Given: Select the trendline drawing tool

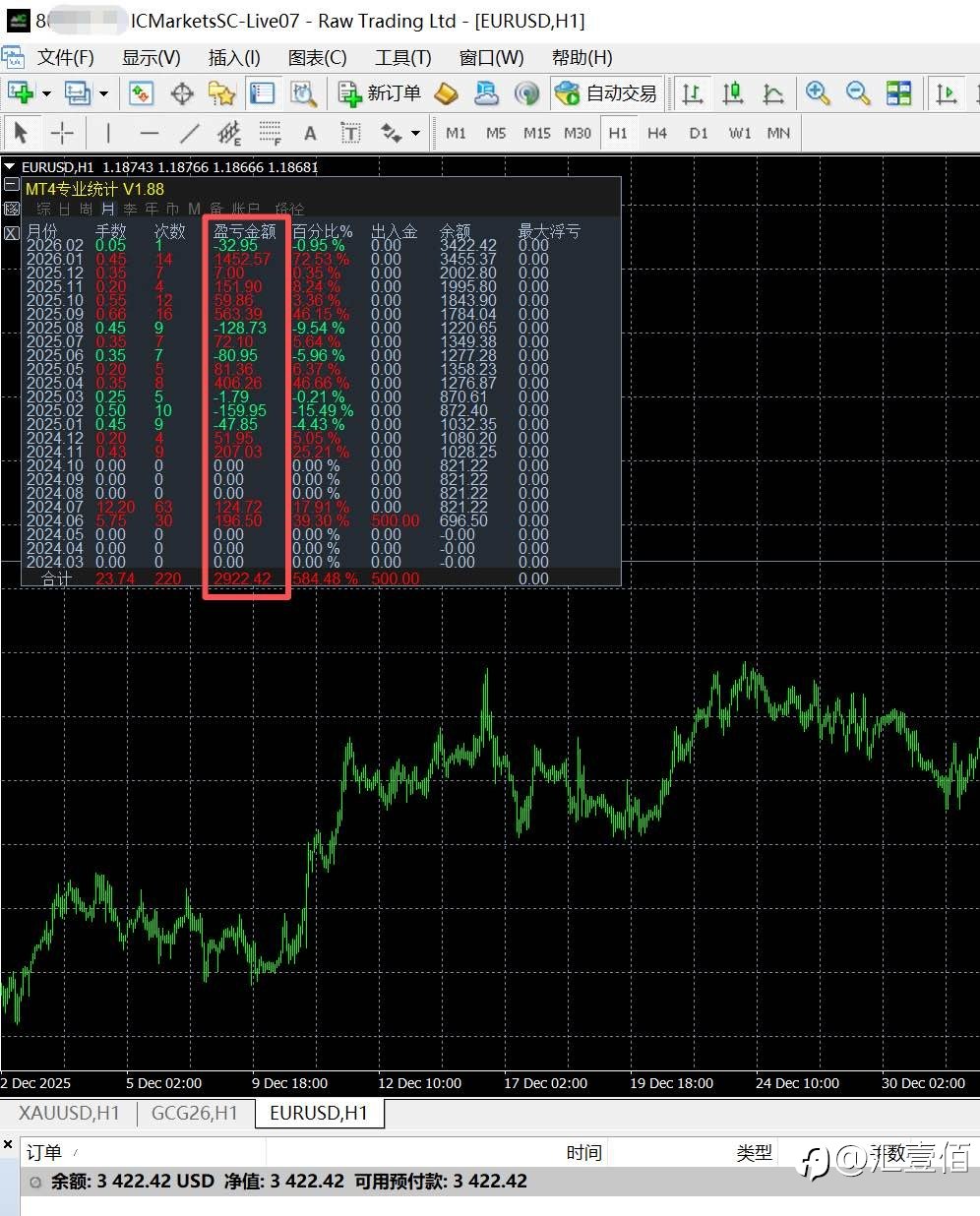Looking at the screenshot, I should click(189, 132).
